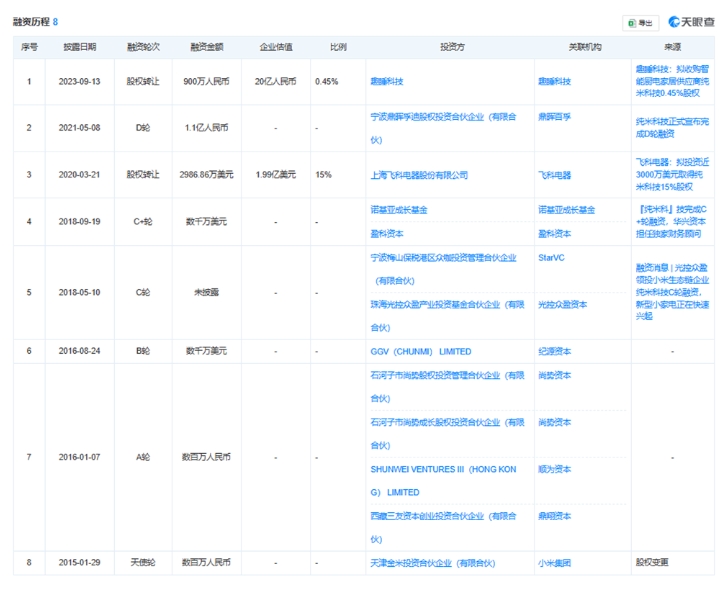Open investor 天津金米投资合伙企业
The image size is (719, 601).
(x=432, y=563)
